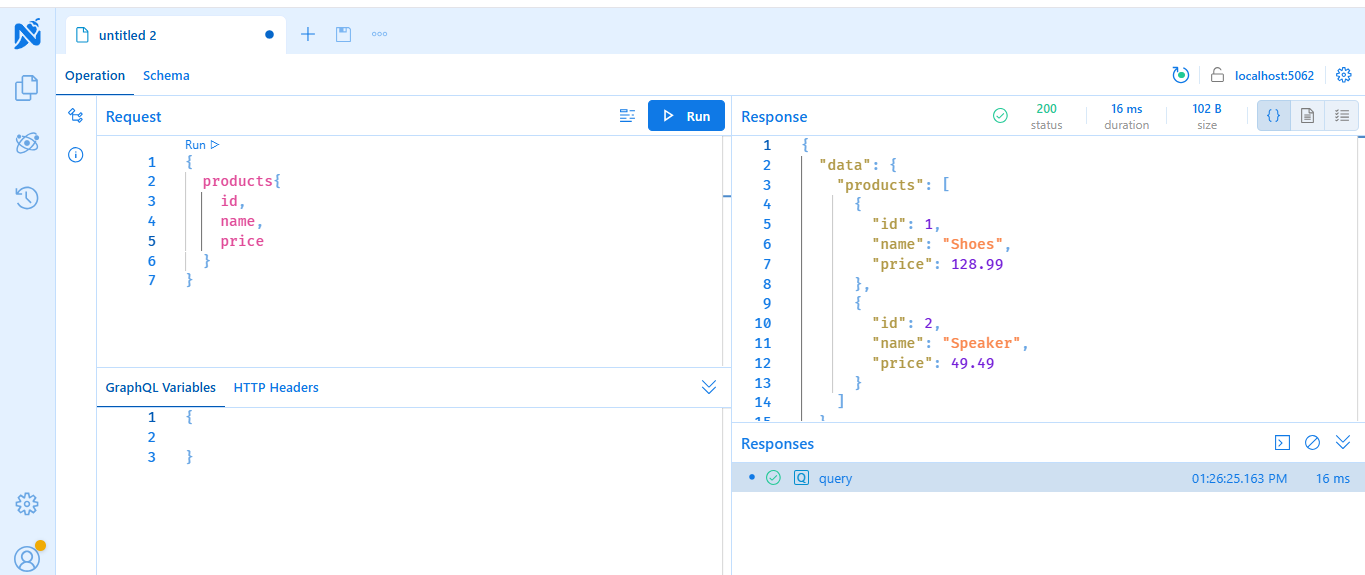Click the "Speaker" value in response
Screen dimensions: 1365x575
[x=984, y=343]
